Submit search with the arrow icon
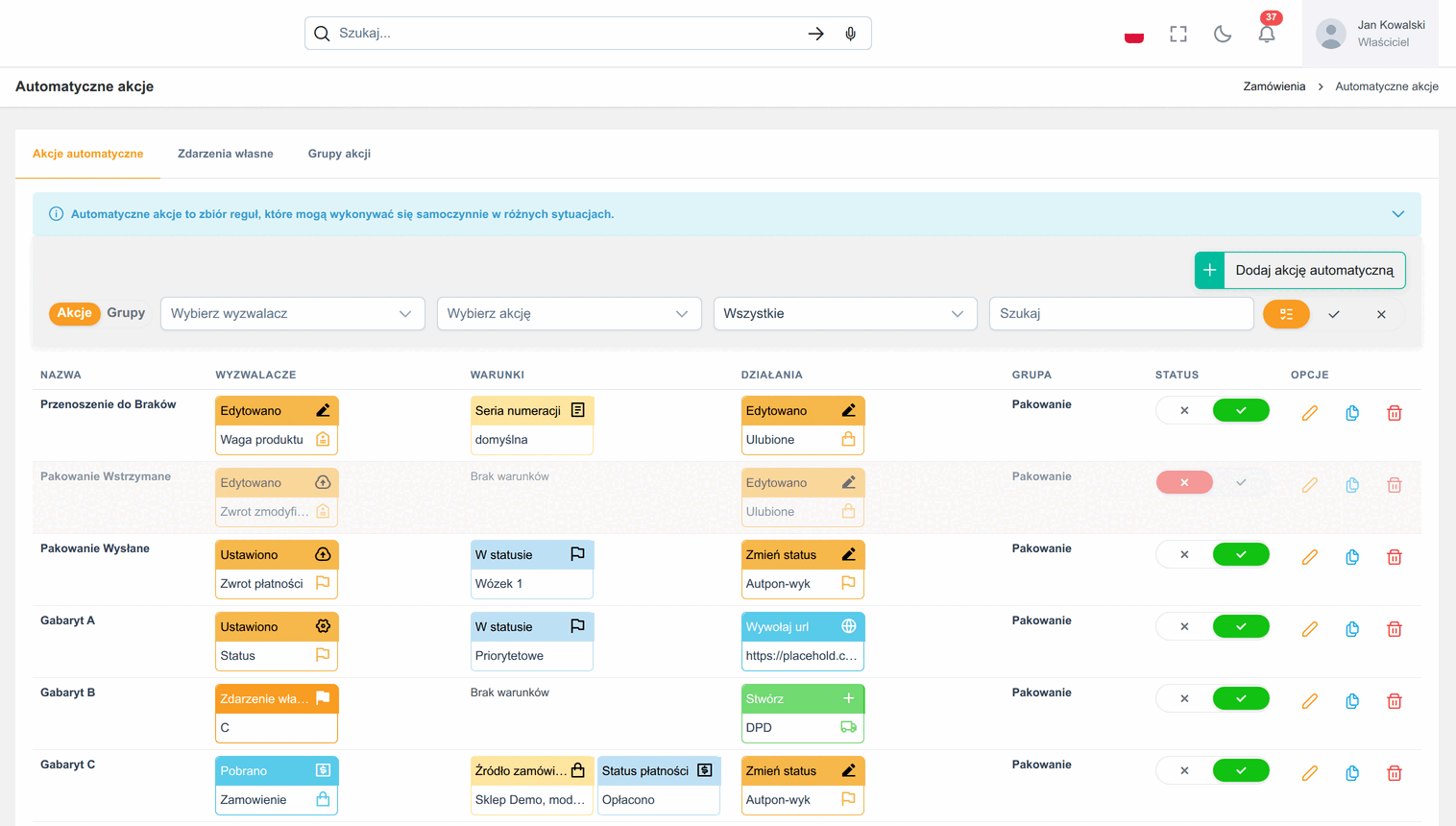Viewport: 1456px width, 826px height. click(x=815, y=34)
